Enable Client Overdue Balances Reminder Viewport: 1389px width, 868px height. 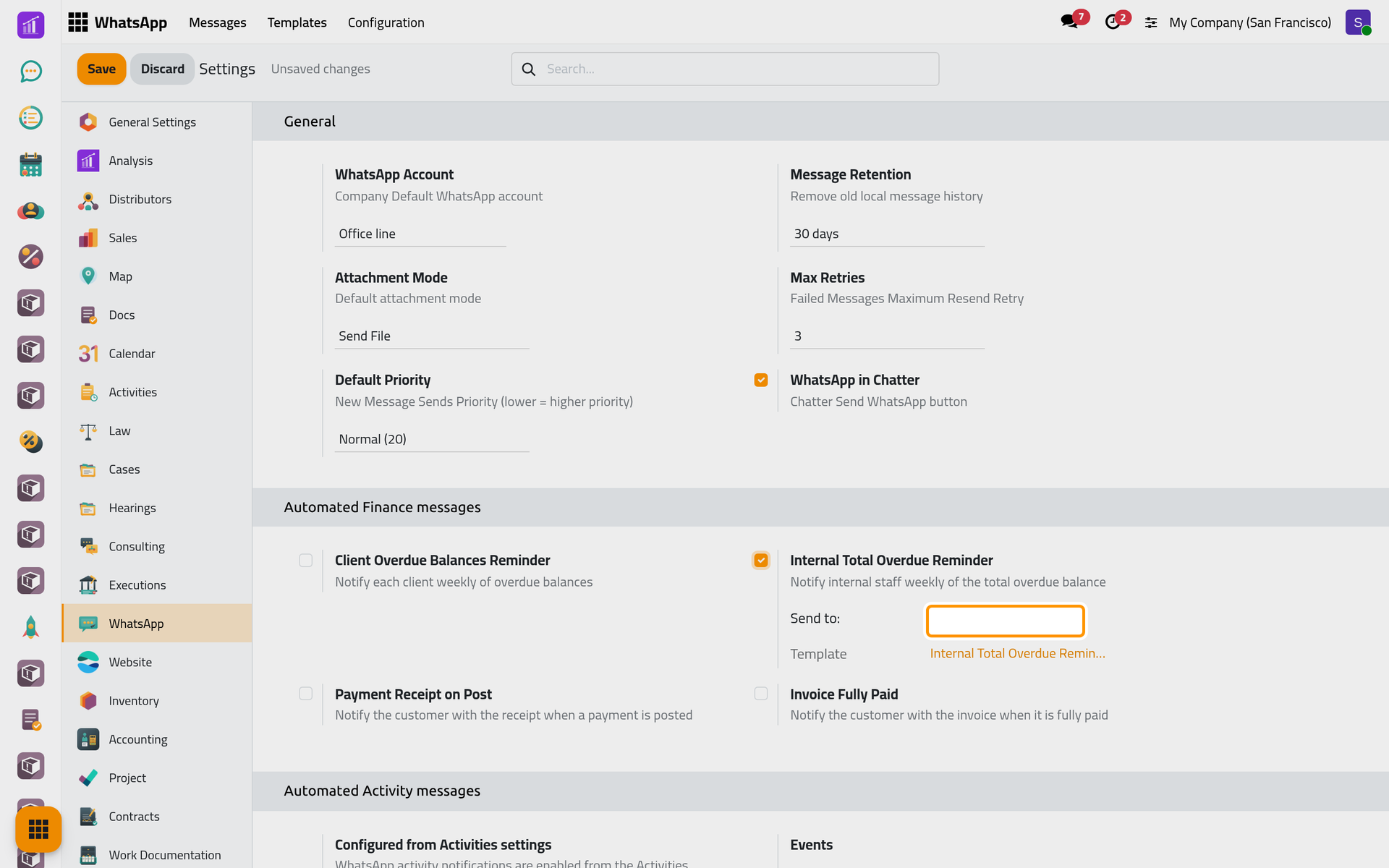tap(306, 561)
